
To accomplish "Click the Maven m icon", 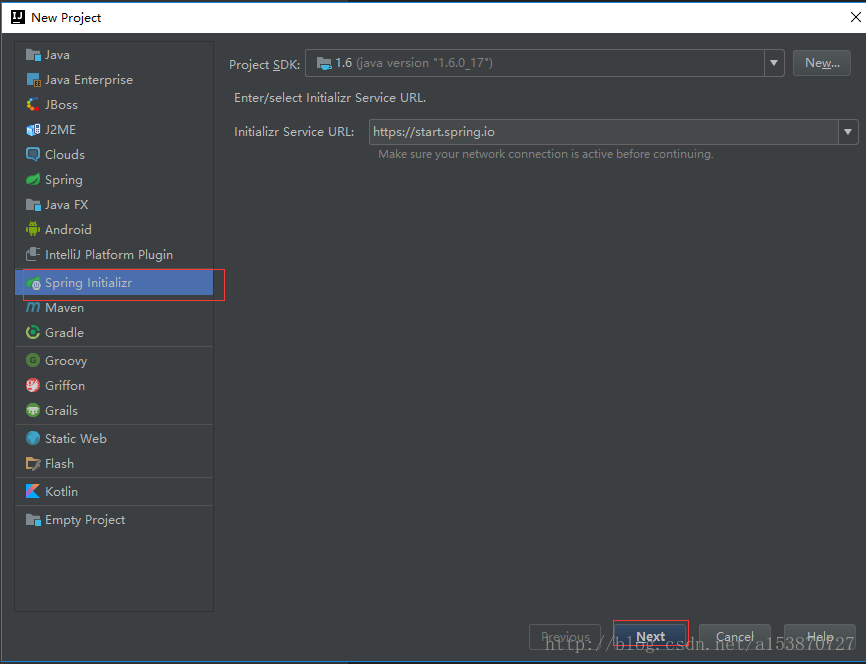I will [33, 307].
